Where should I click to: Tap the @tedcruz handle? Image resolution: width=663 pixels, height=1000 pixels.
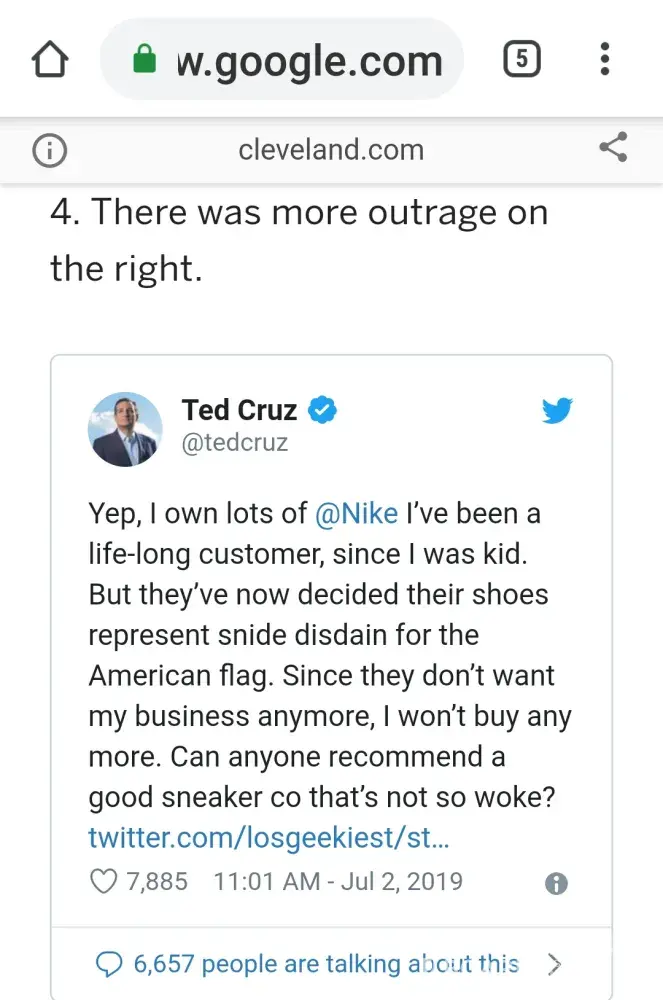(235, 442)
